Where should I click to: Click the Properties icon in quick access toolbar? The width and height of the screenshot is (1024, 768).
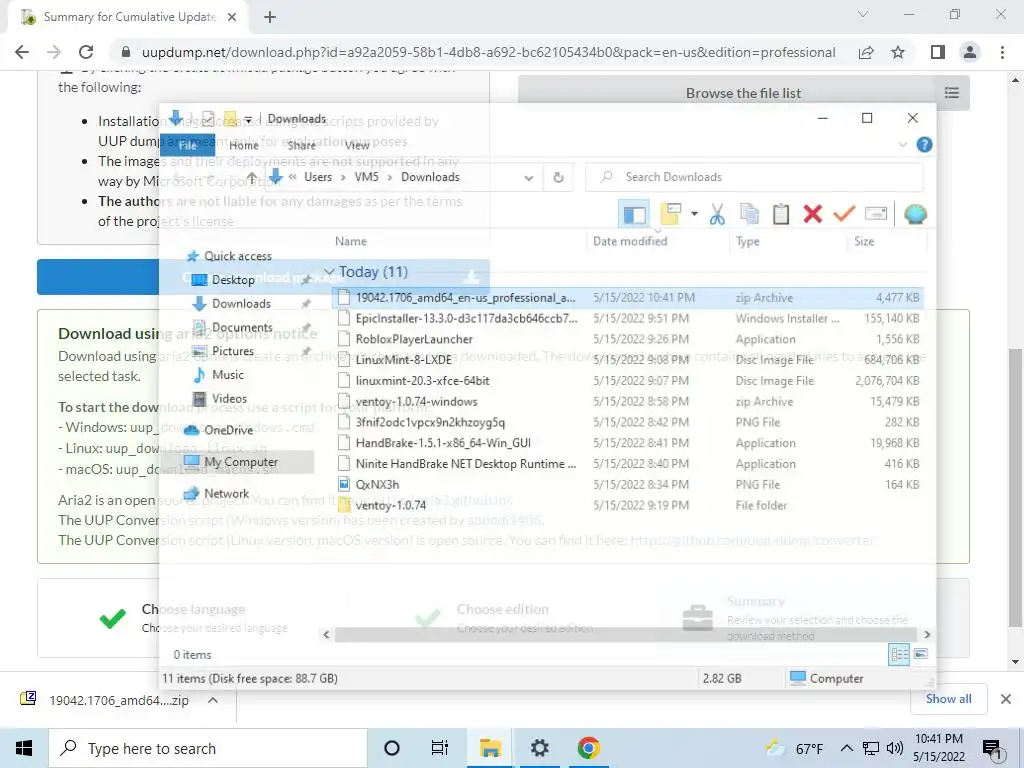pos(208,119)
